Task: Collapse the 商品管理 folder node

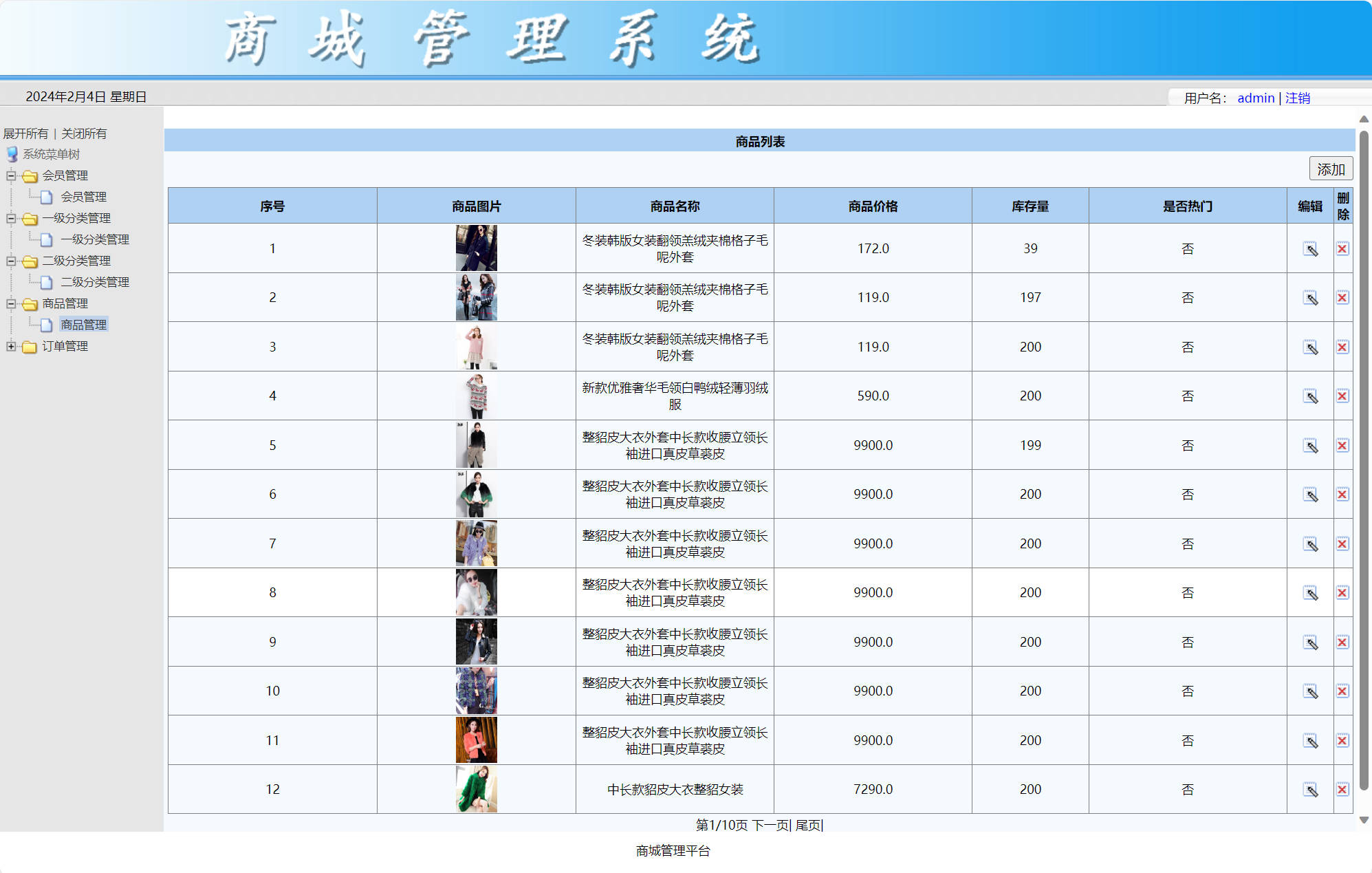Action: (x=11, y=303)
